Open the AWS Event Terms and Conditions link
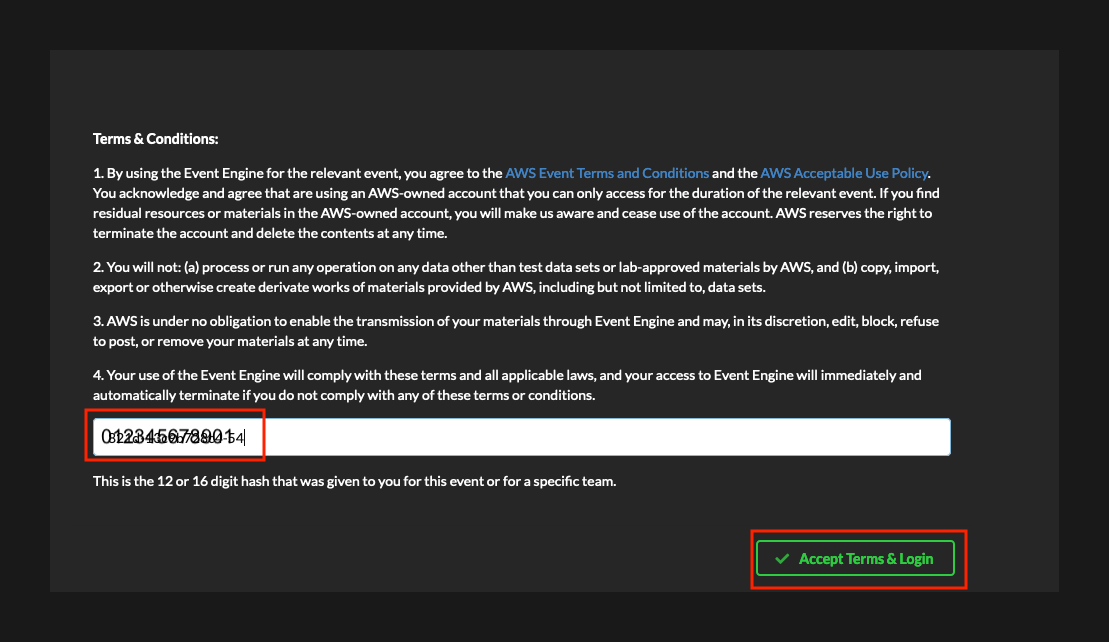 click(x=607, y=173)
